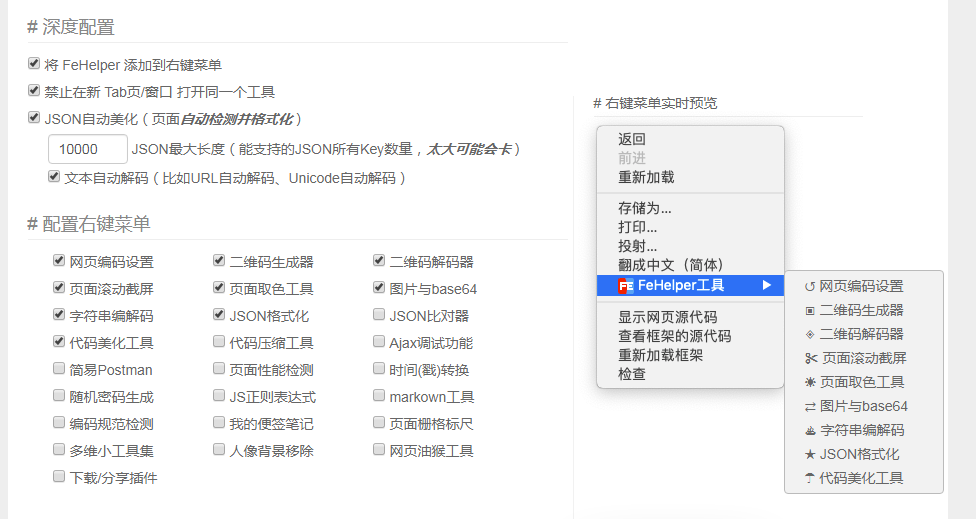Click the square icon beside 二维码生成器 in submenu
The width and height of the screenshot is (976, 519).
(810, 311)
